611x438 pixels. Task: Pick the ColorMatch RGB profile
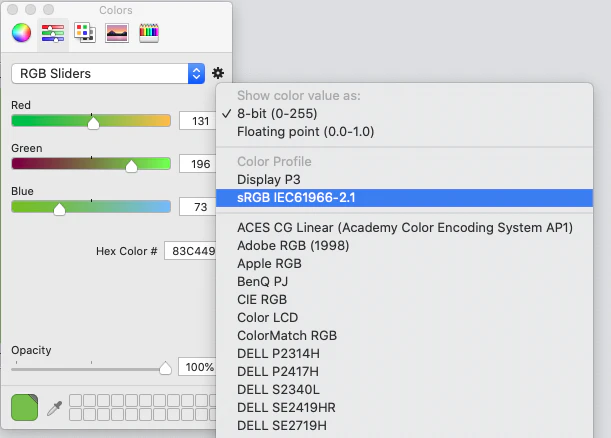404,335
